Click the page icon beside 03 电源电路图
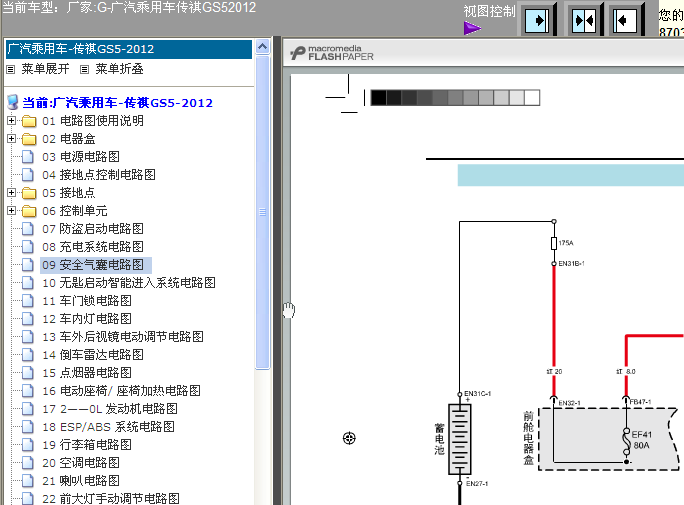 tap(27, 157)
